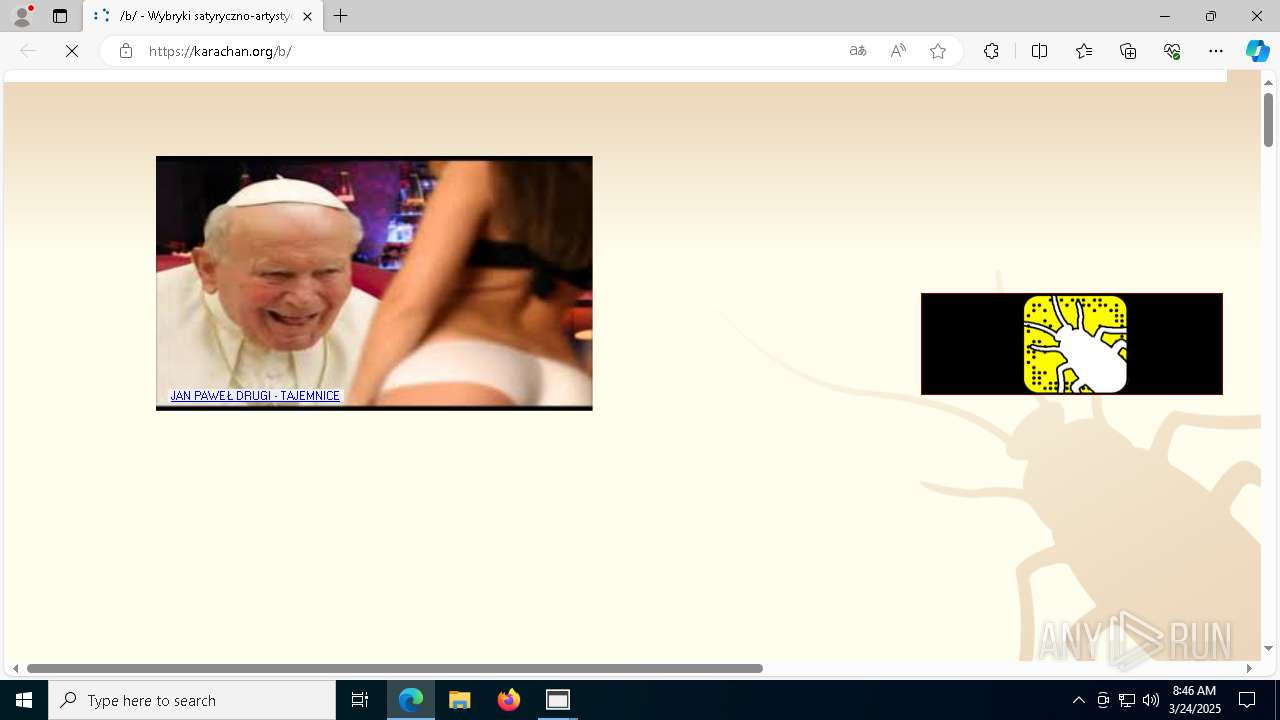Open a new tab with plus button
This screenshot has width=1280, height=720.
341,16
